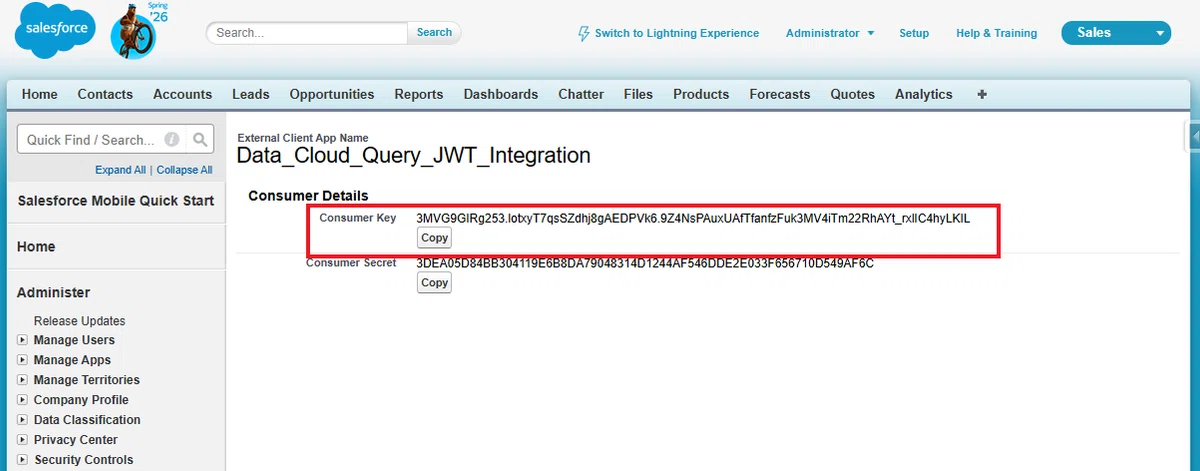Click the Data_Cloud_Query_JWT_Integration app name
This screenshot has height=471, width=1200.
pos(413,156)
